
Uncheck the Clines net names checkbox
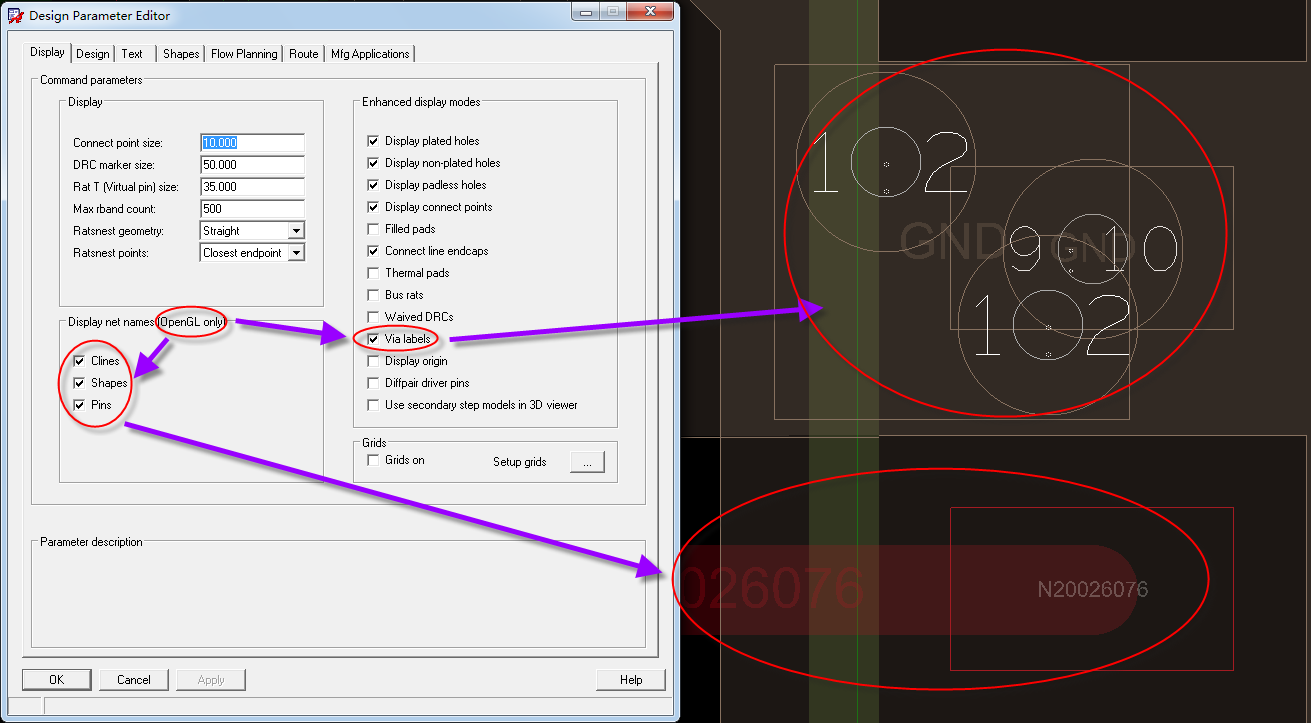tap(80, 361)
